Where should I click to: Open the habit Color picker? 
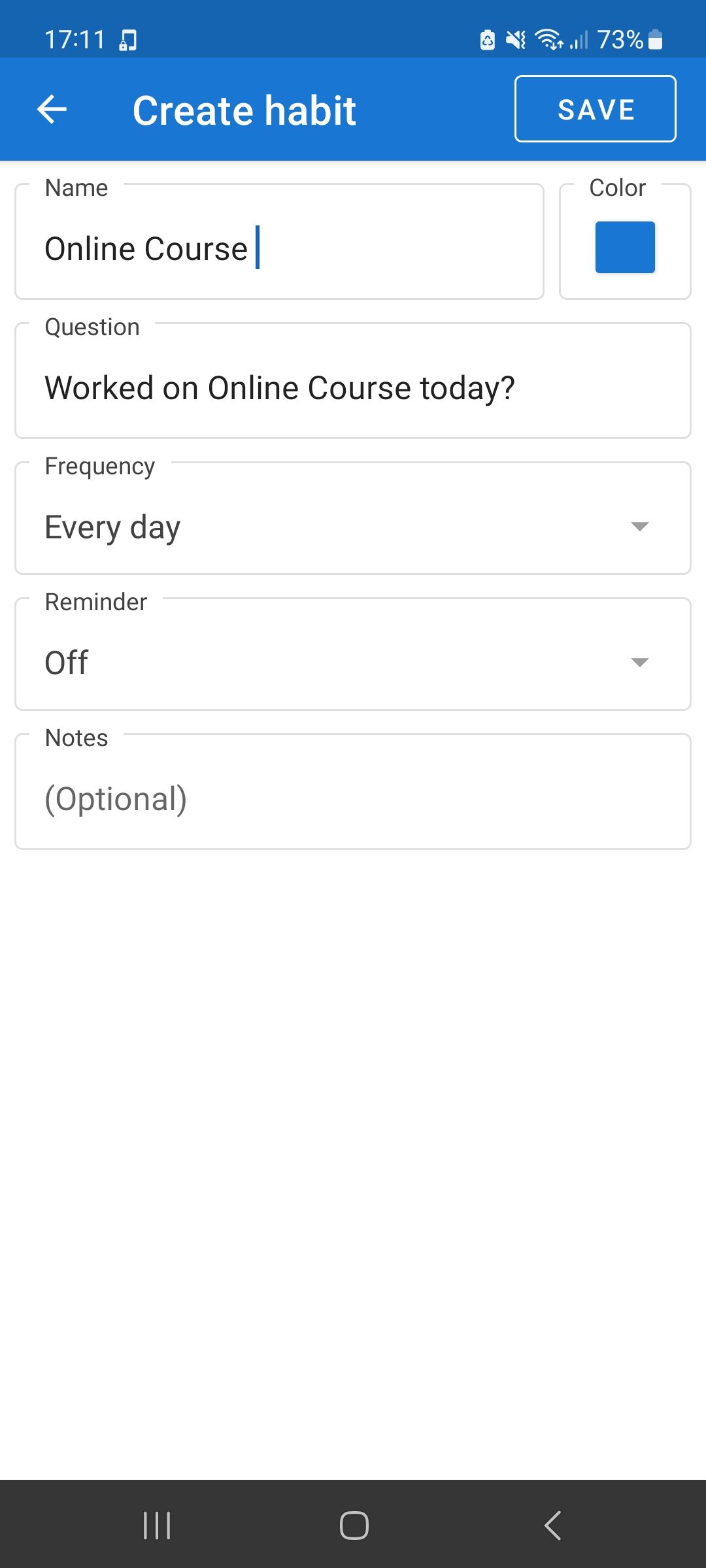pos(624,246)
